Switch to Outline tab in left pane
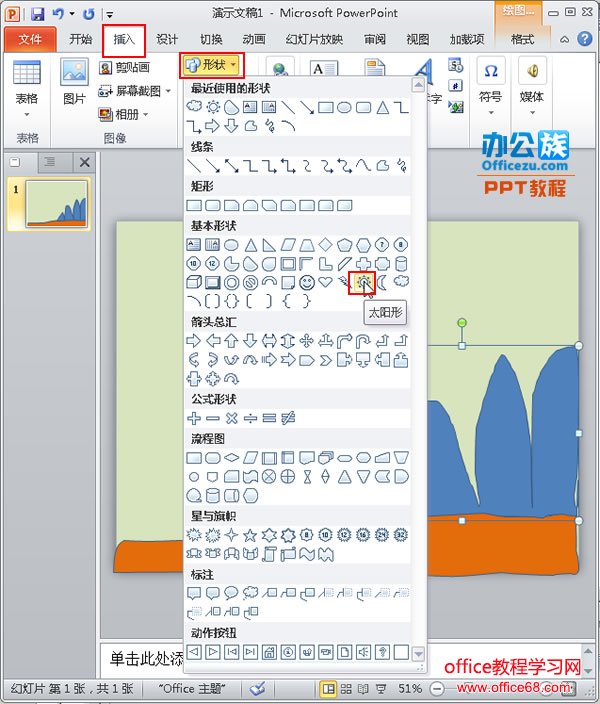This screenshot has width=600, height=704. point(50,162)
